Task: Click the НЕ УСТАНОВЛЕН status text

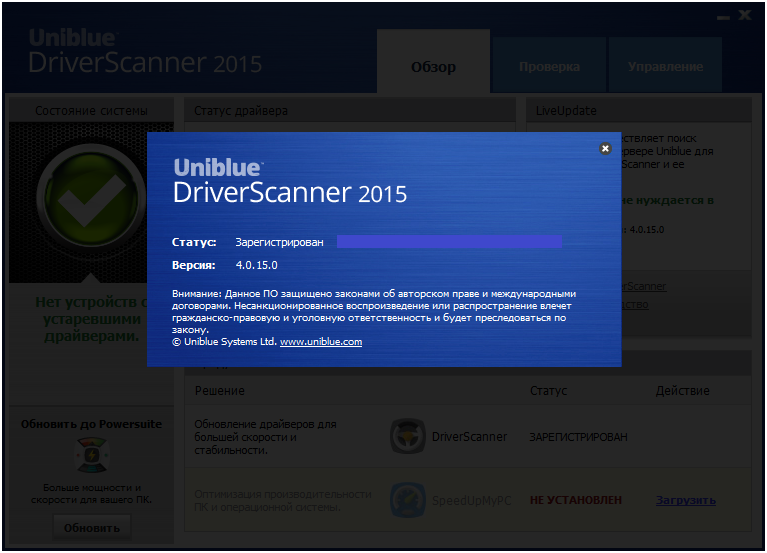Action: tap(576, 500)
